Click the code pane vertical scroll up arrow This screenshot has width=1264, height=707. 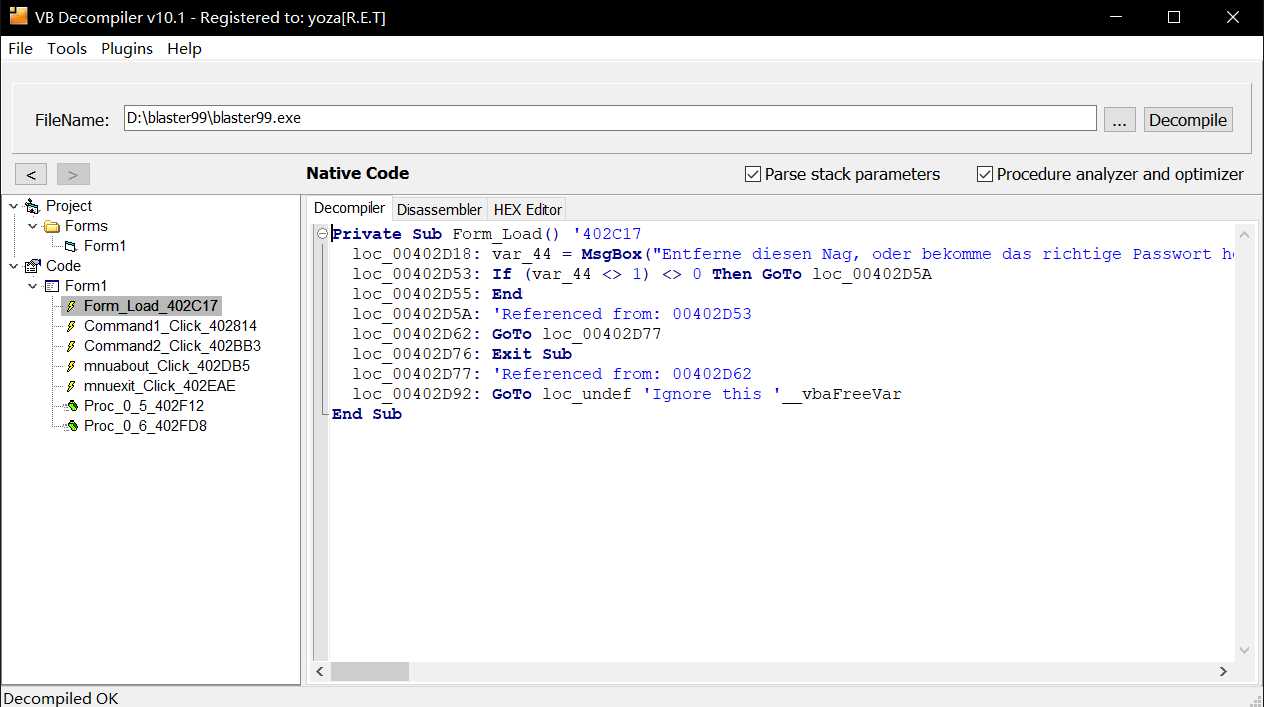point(1244,236)
